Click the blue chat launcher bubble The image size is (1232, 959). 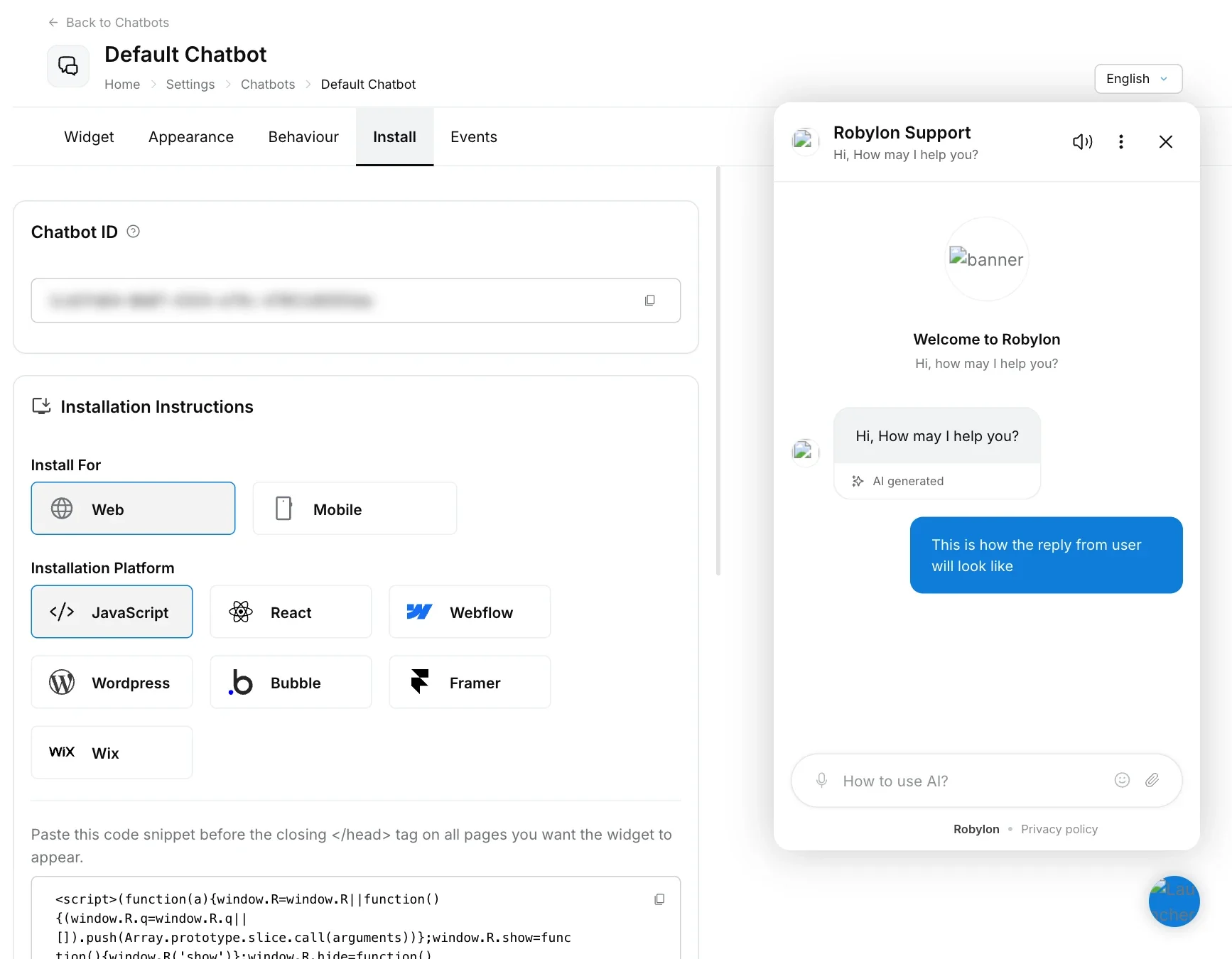point(1174,901)
